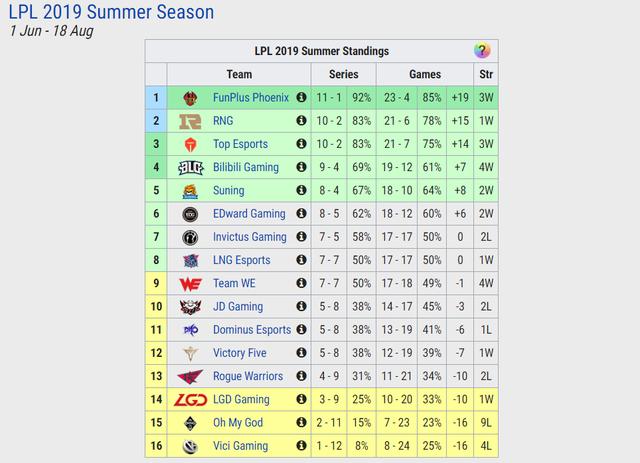Click the rainbow help question mark icon
640x463 pixels.
pos(482,51)
